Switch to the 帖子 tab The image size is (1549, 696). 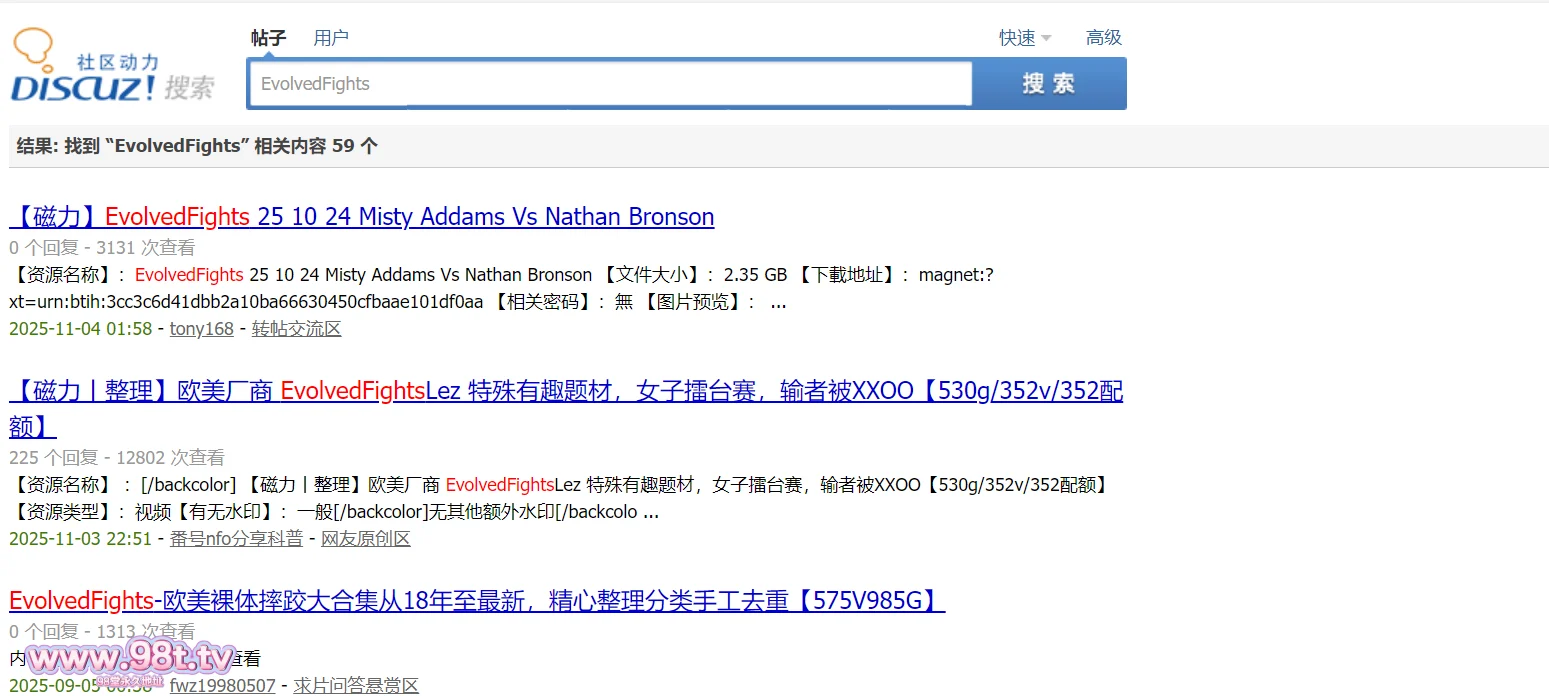tap(268, 38)
